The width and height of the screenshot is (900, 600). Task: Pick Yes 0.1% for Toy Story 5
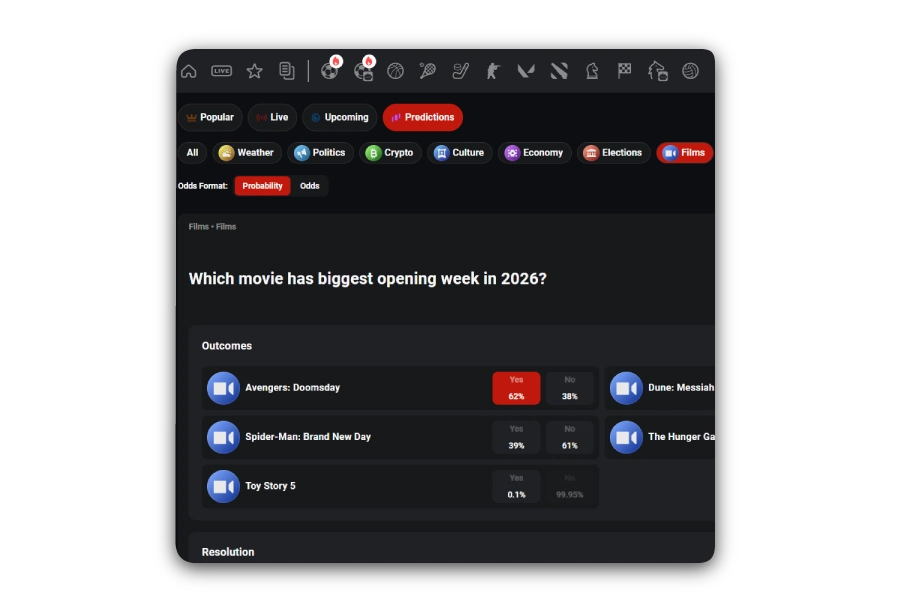click(516, 487)
